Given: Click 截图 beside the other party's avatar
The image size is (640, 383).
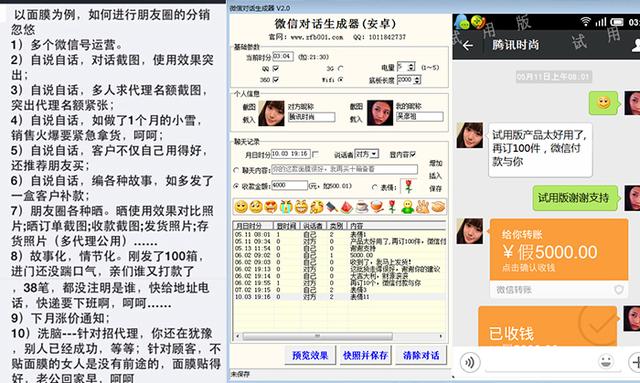Looking at the screenshot, I should [x=249, y=107].
